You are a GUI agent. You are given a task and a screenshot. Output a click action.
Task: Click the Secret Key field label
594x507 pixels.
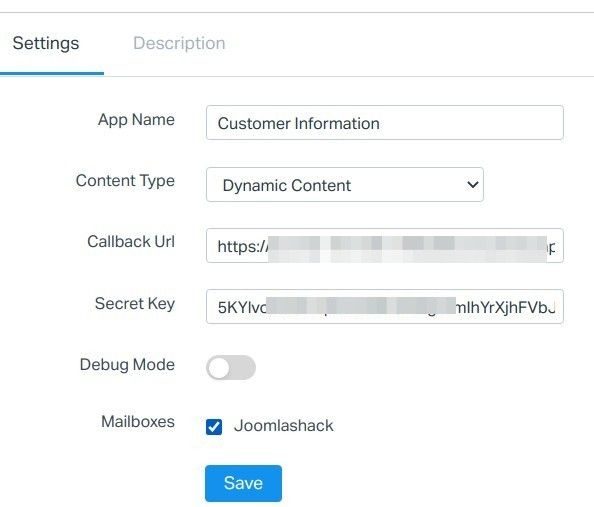tap(135, 304)
